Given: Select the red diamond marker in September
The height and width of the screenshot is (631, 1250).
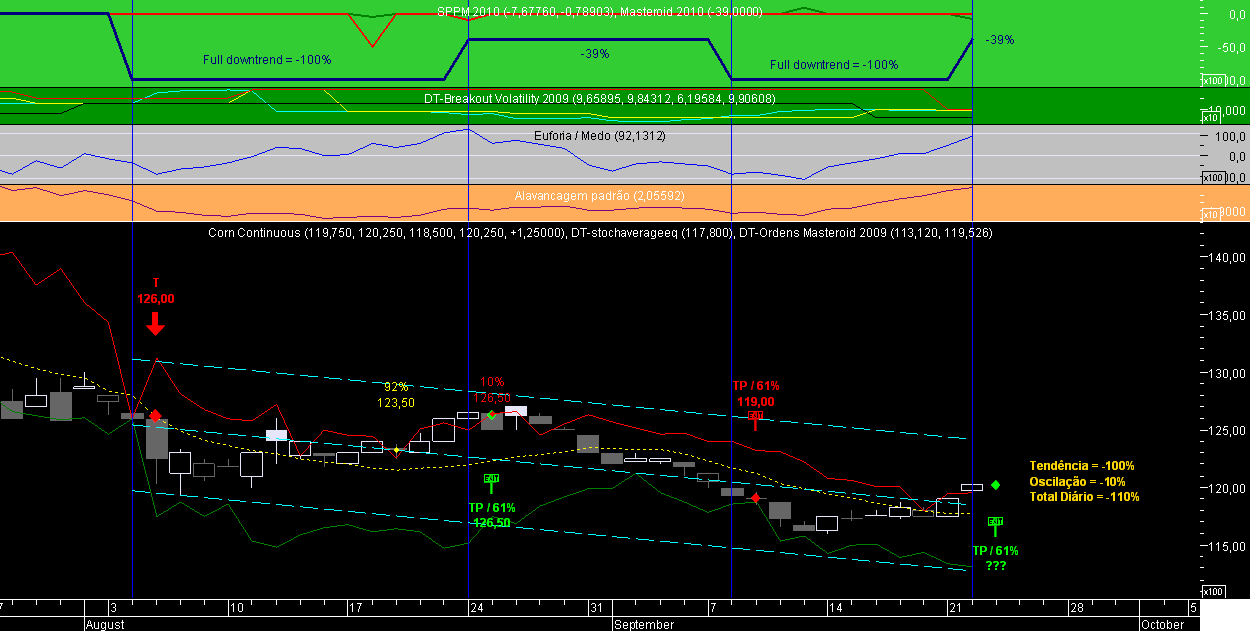Looking at the screenshot, I should [x=757, y=497].
